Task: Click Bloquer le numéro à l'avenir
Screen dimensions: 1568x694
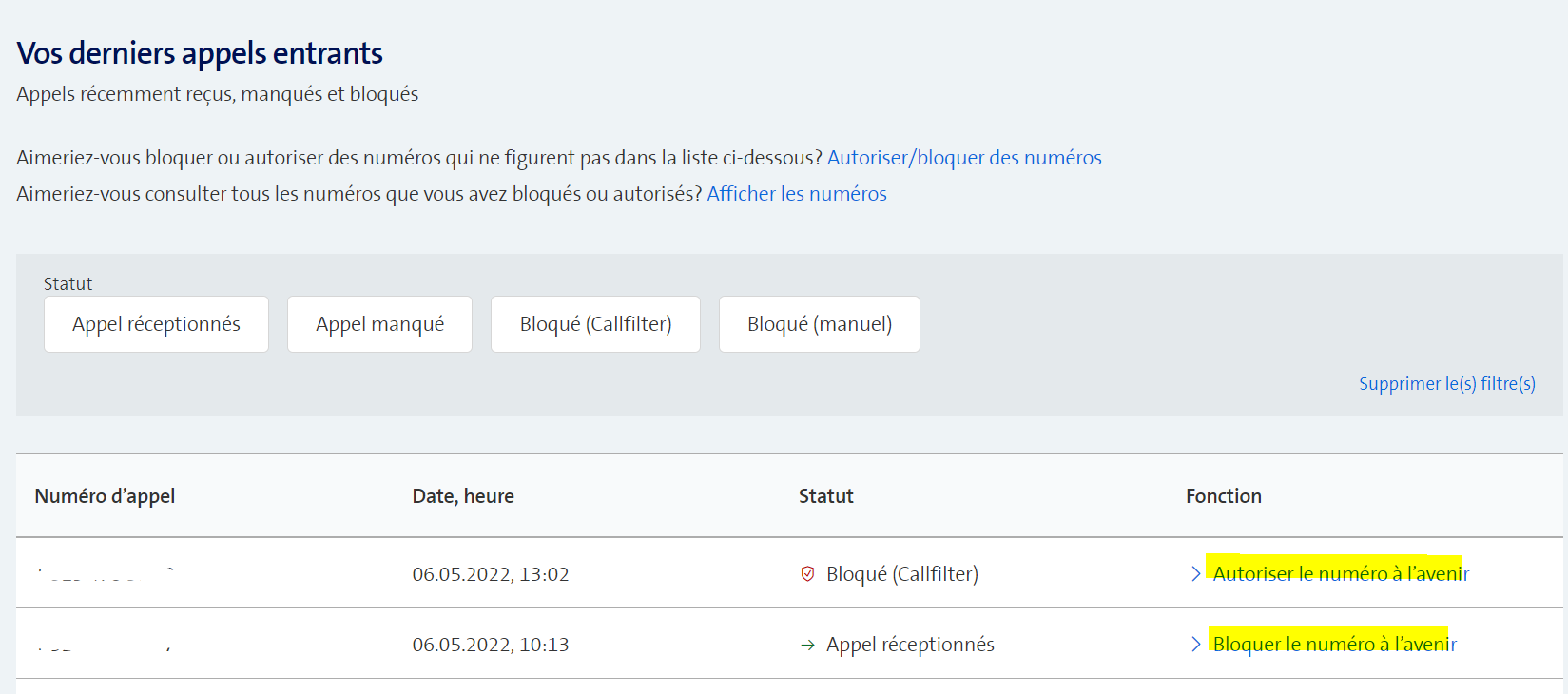Action: (x=1334, y=644)
